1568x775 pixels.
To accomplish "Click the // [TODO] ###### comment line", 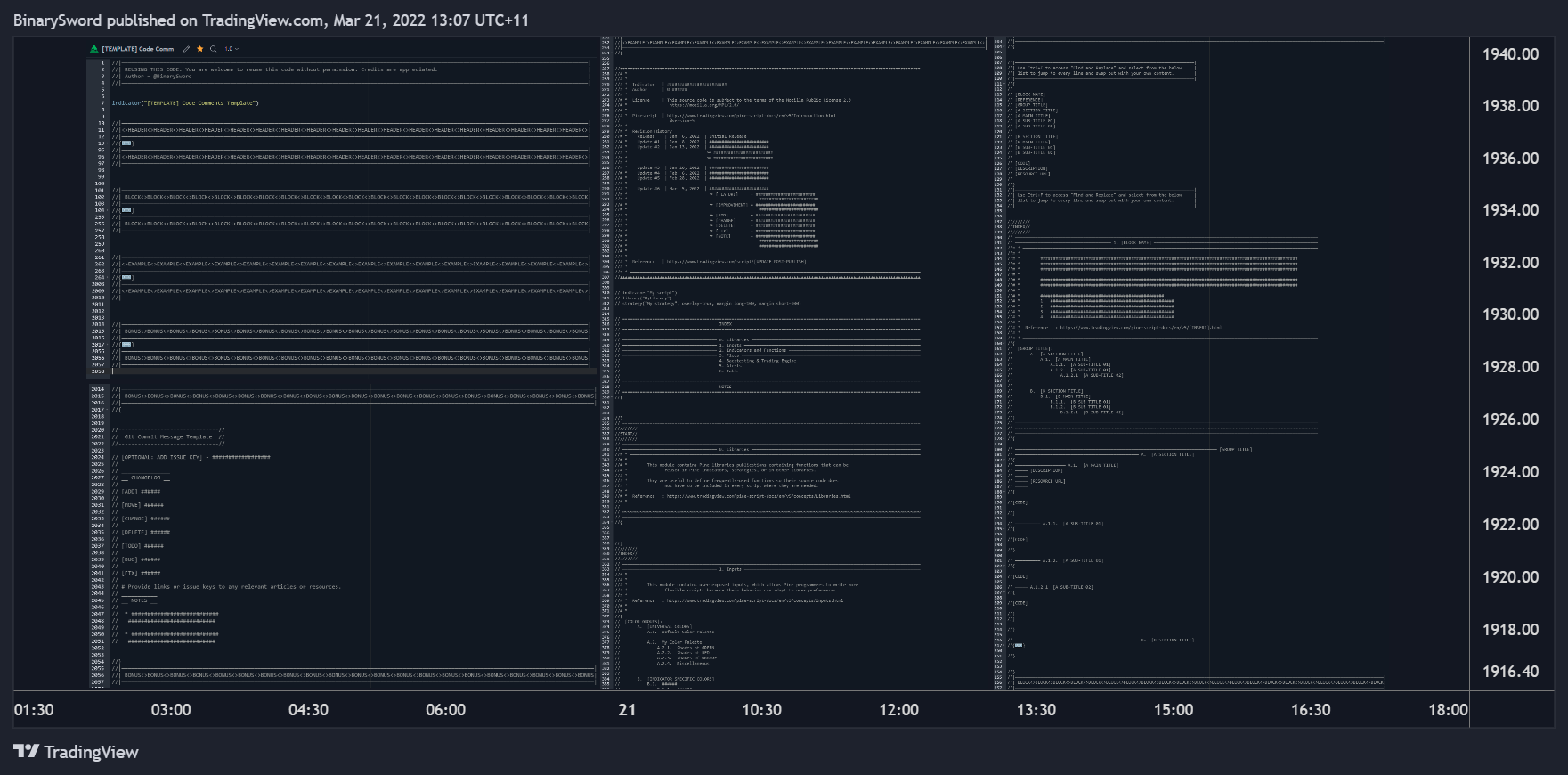I will [138, 546].
